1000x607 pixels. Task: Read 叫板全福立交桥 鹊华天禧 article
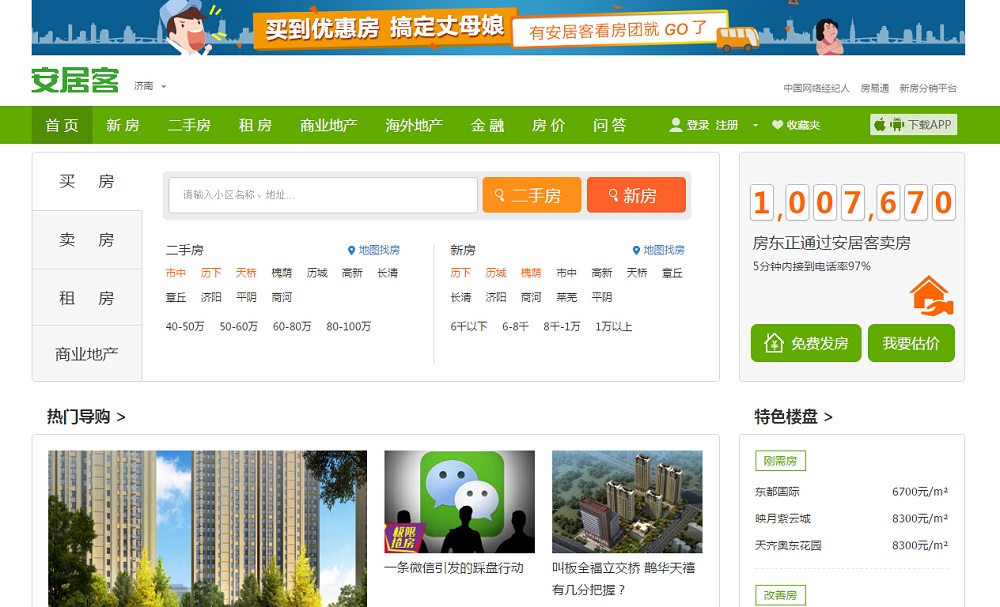pos(623,579)
